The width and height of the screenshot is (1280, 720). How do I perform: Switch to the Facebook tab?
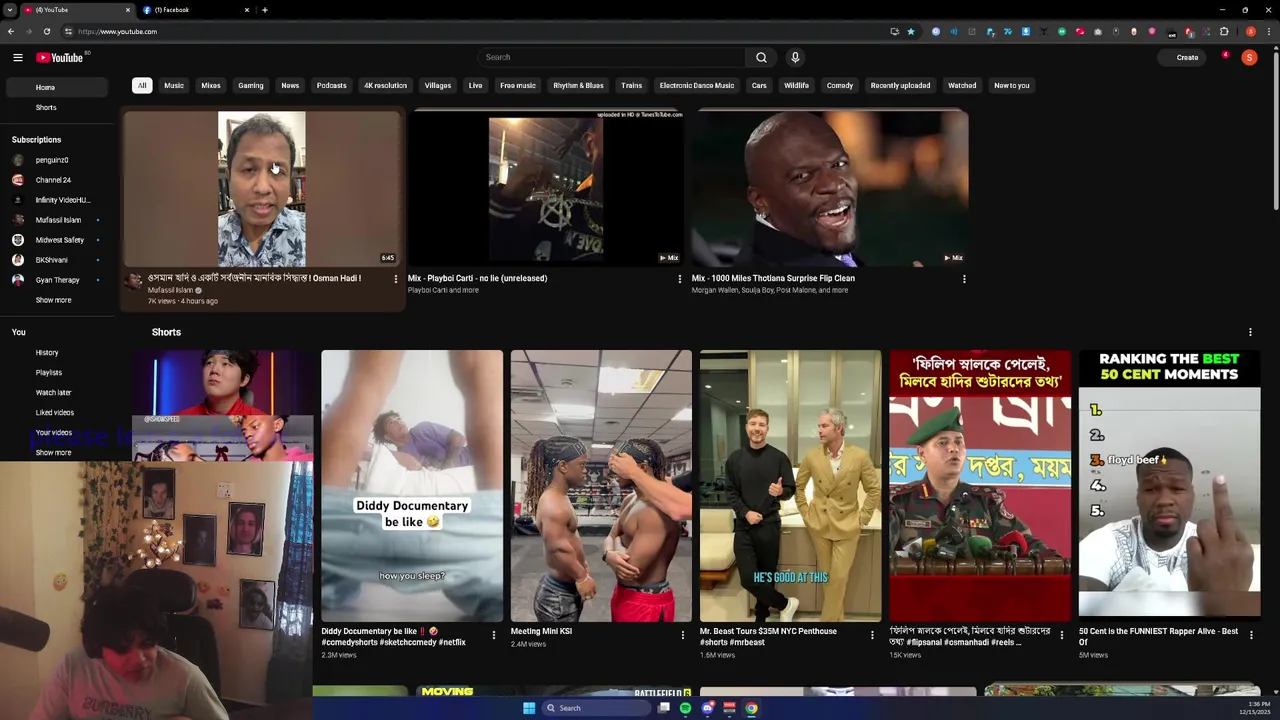tap(195, 10)
